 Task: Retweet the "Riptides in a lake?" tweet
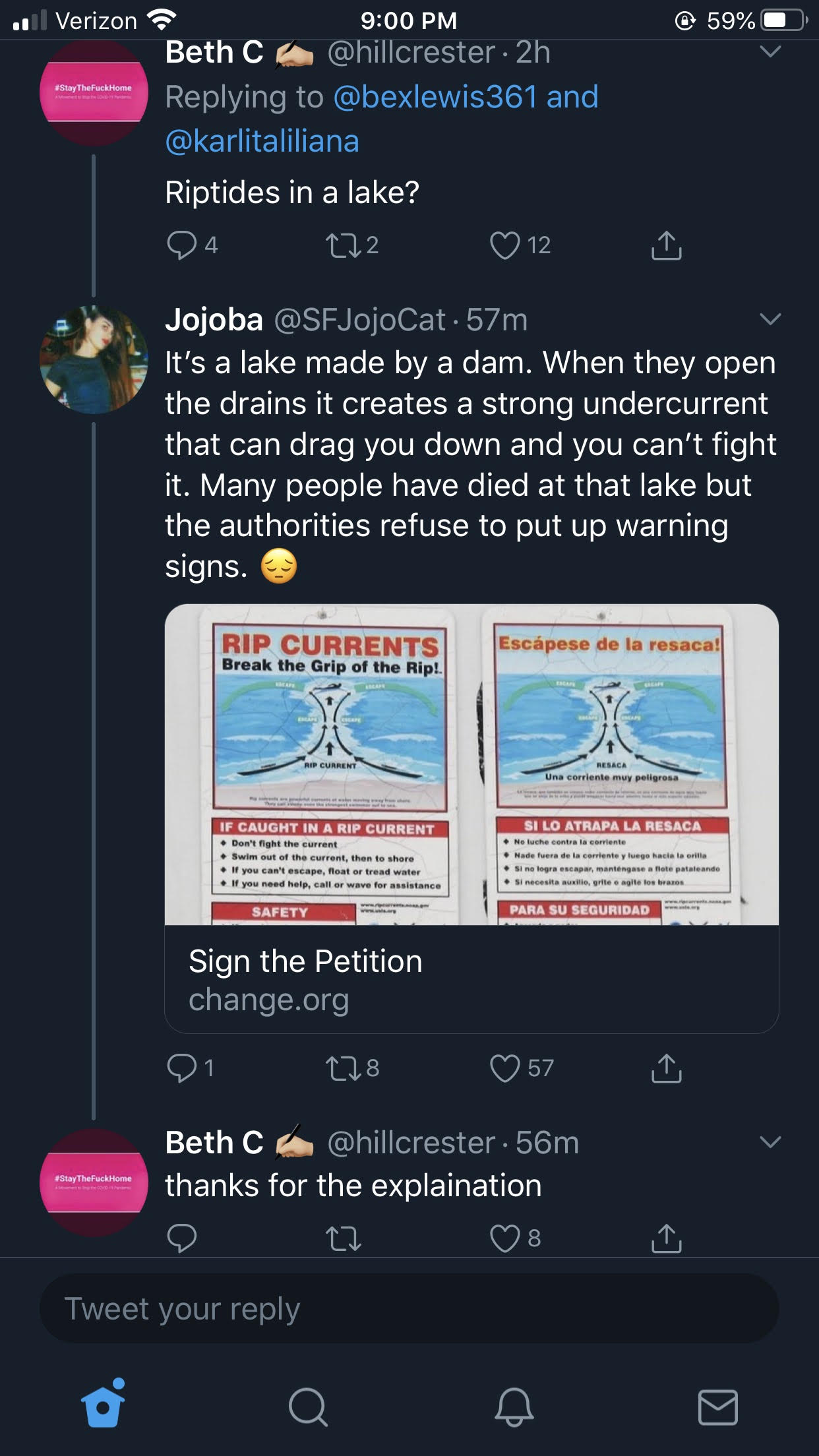point(344,245)
